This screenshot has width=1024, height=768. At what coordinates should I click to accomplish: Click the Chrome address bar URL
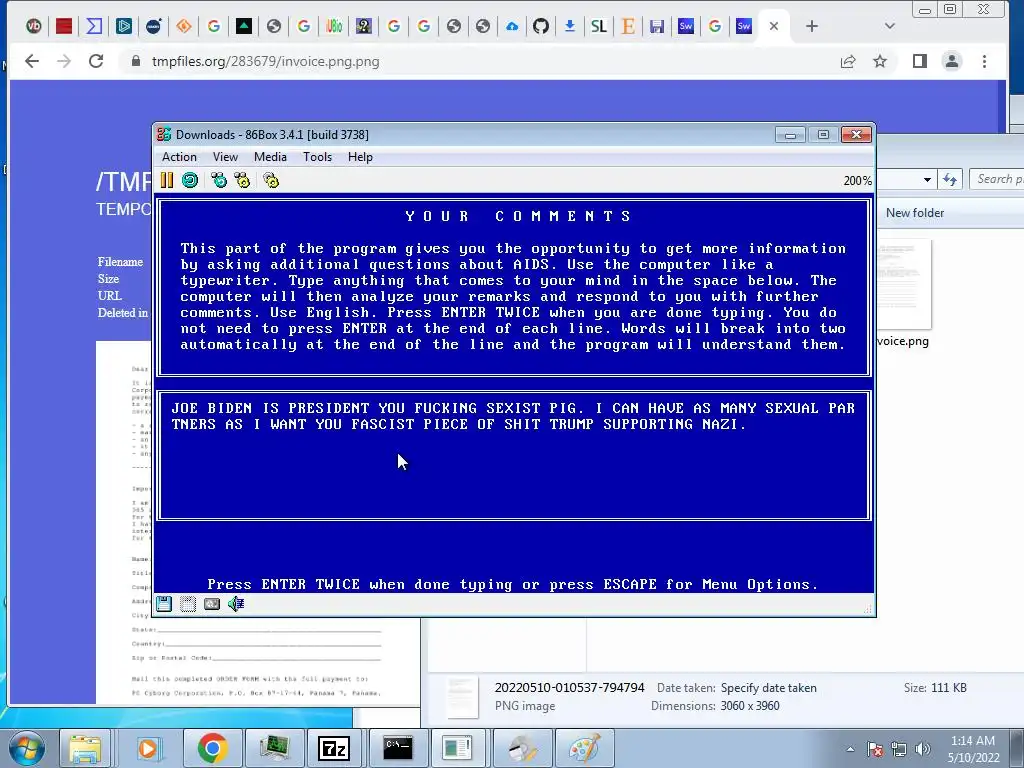(265, 61)
